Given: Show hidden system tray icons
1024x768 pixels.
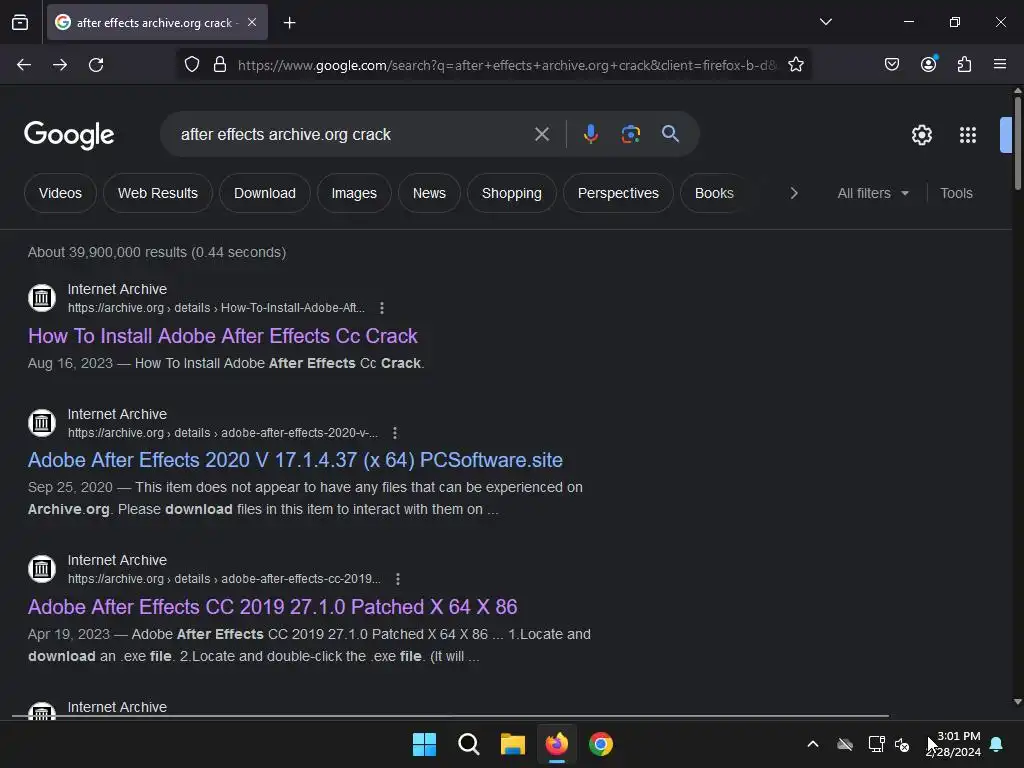Looking at the screenshot, I should pyautogui.click(x=813, y=744).
